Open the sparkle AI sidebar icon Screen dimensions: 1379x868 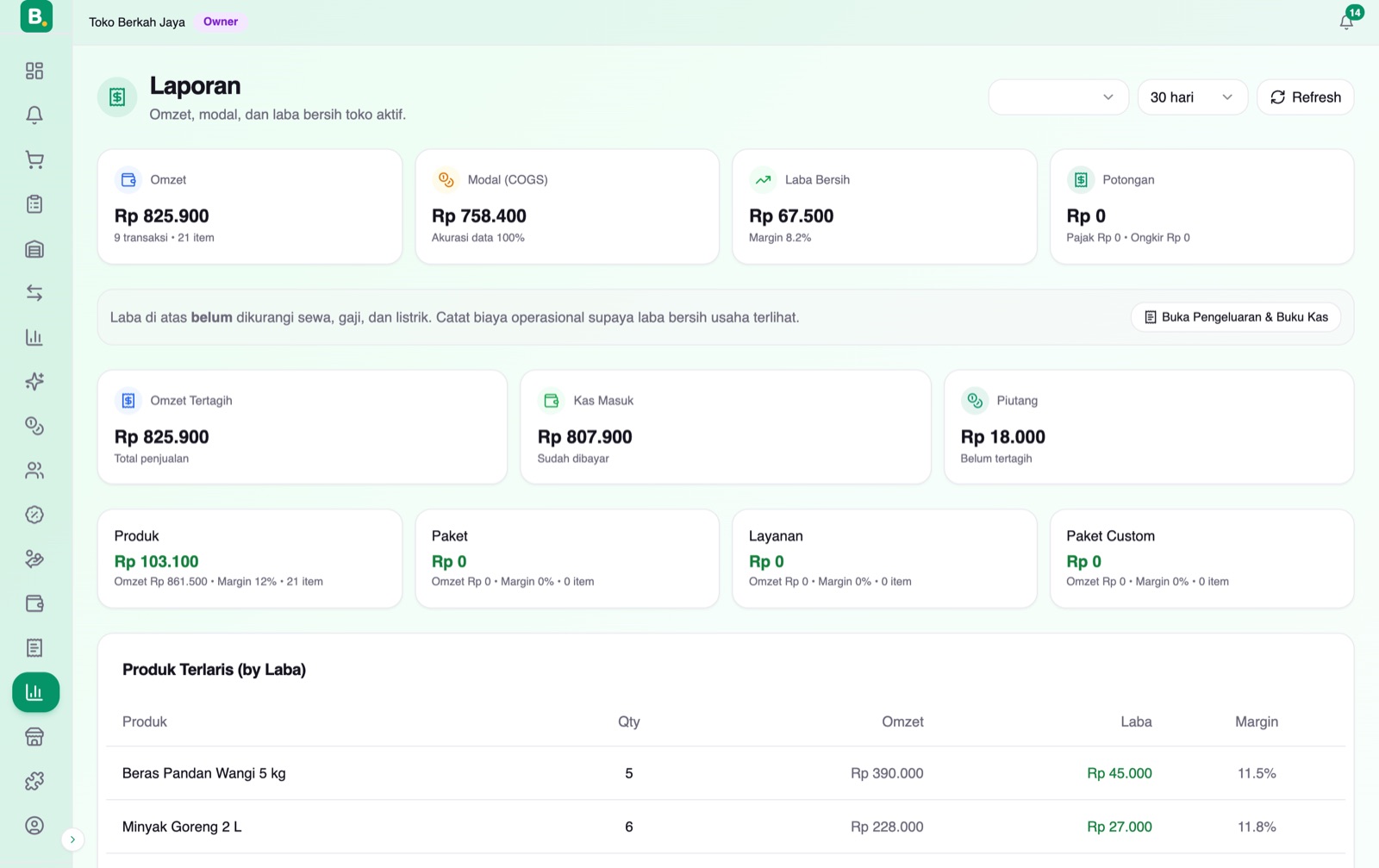34,381
